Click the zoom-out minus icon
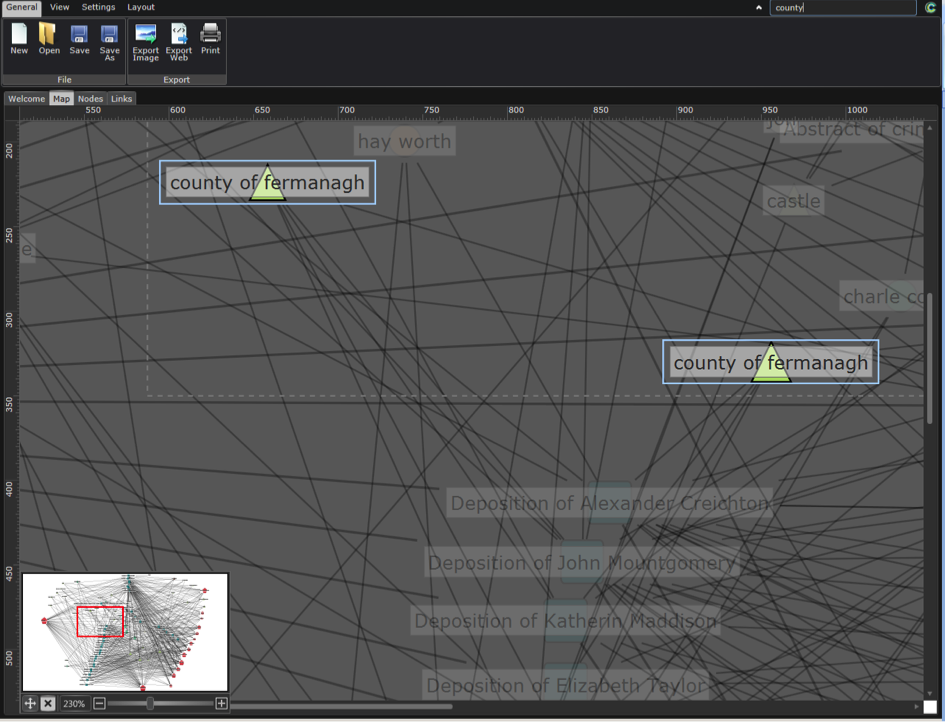 (x=100, y=704)
